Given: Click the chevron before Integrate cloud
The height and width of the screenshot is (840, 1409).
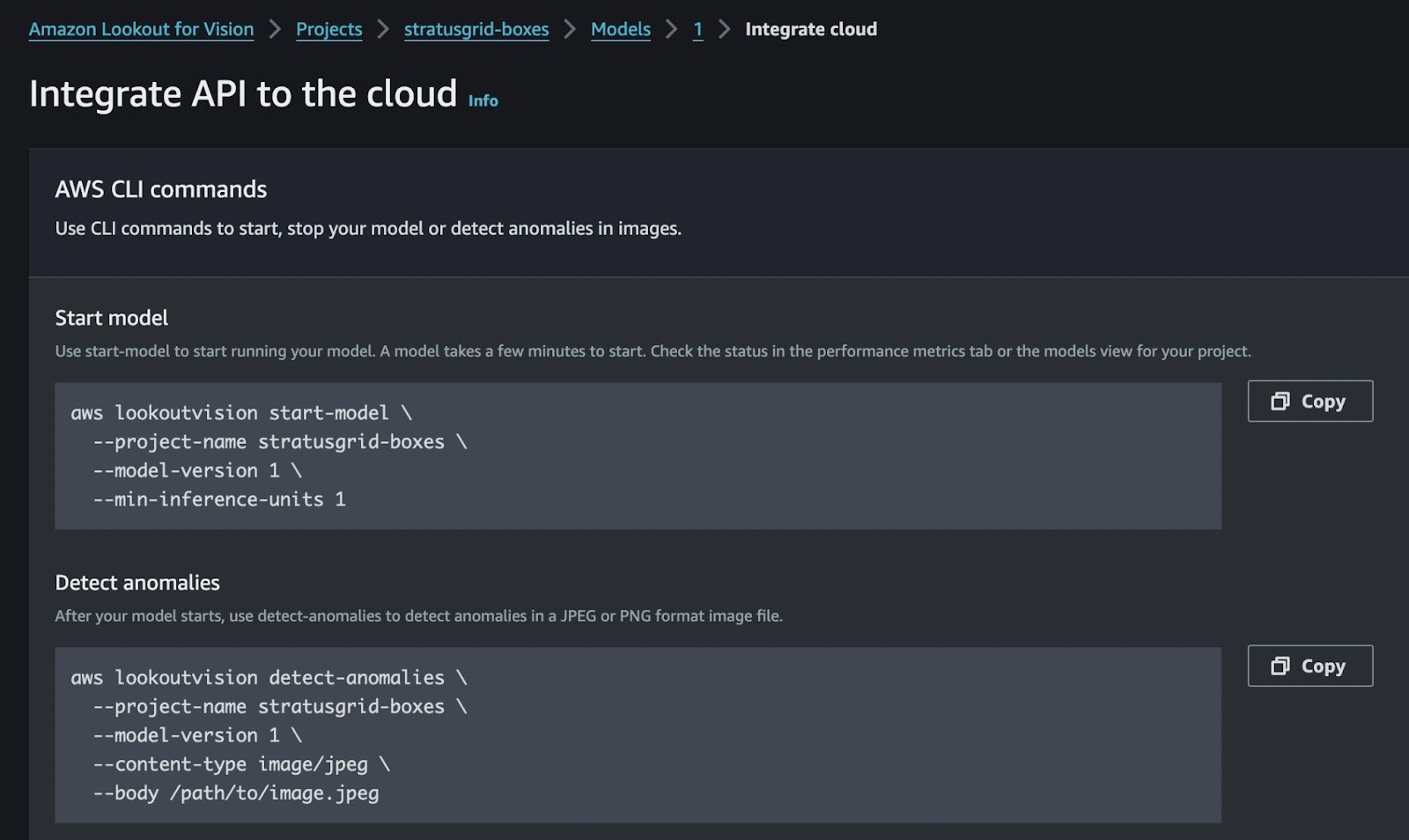Looking at the screenshot, I should tap(724, 29).
